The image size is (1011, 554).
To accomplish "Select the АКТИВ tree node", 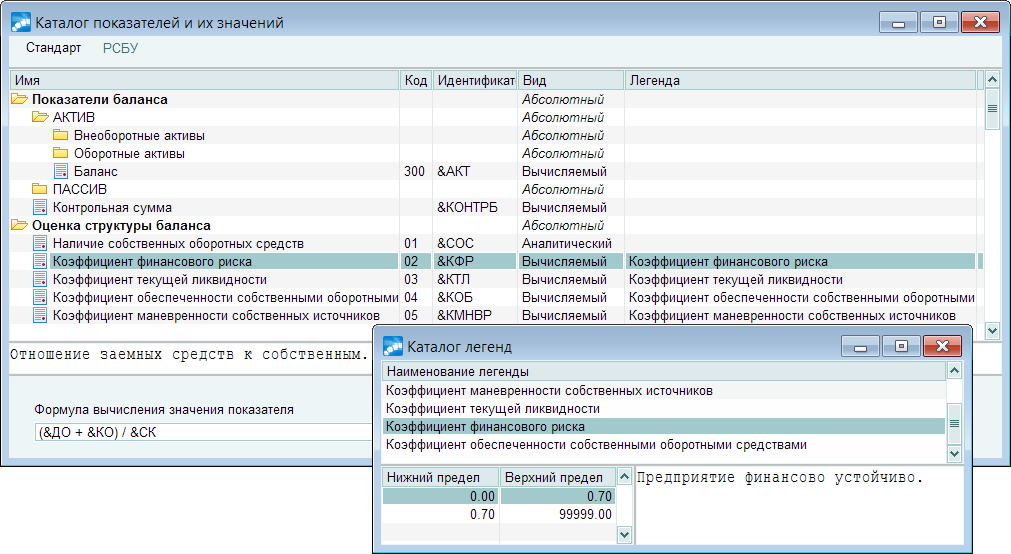I will [x=74, y=117].
